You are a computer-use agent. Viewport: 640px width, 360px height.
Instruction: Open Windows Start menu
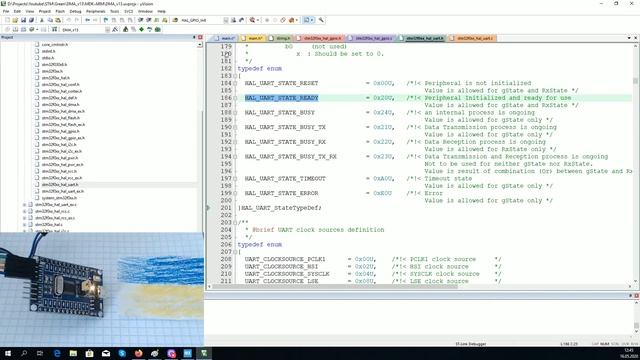pos(8,353)
